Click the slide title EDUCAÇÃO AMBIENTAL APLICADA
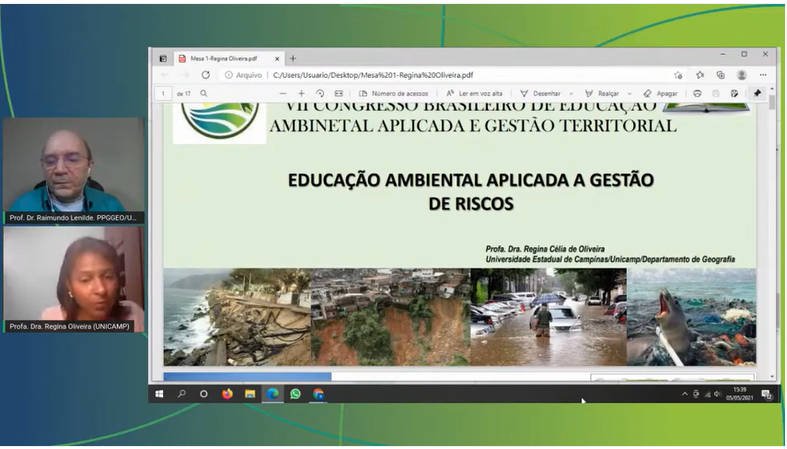787x449 pixels. [471, 192]
